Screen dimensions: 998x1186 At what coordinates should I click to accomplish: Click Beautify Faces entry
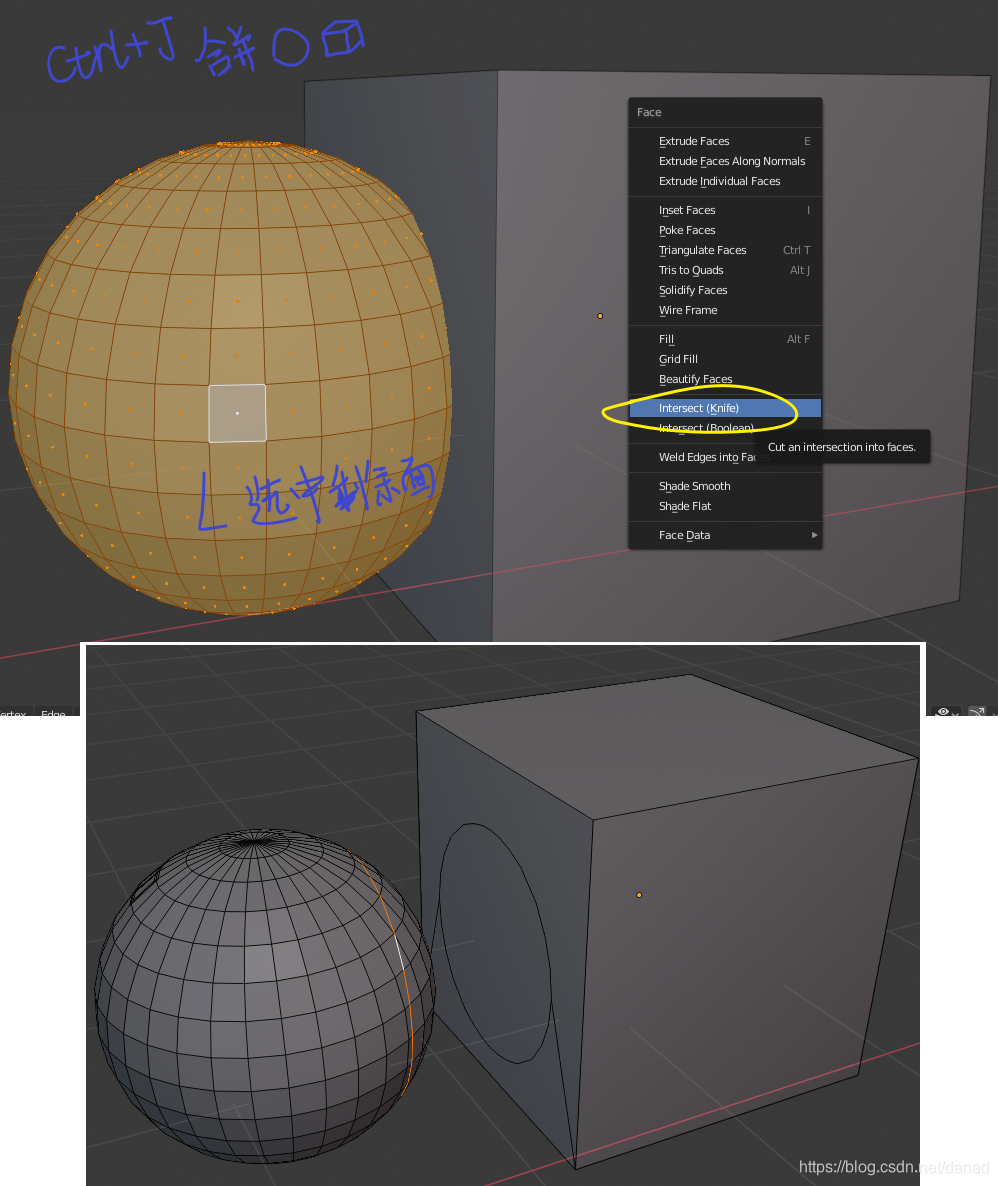click(725, 379)
